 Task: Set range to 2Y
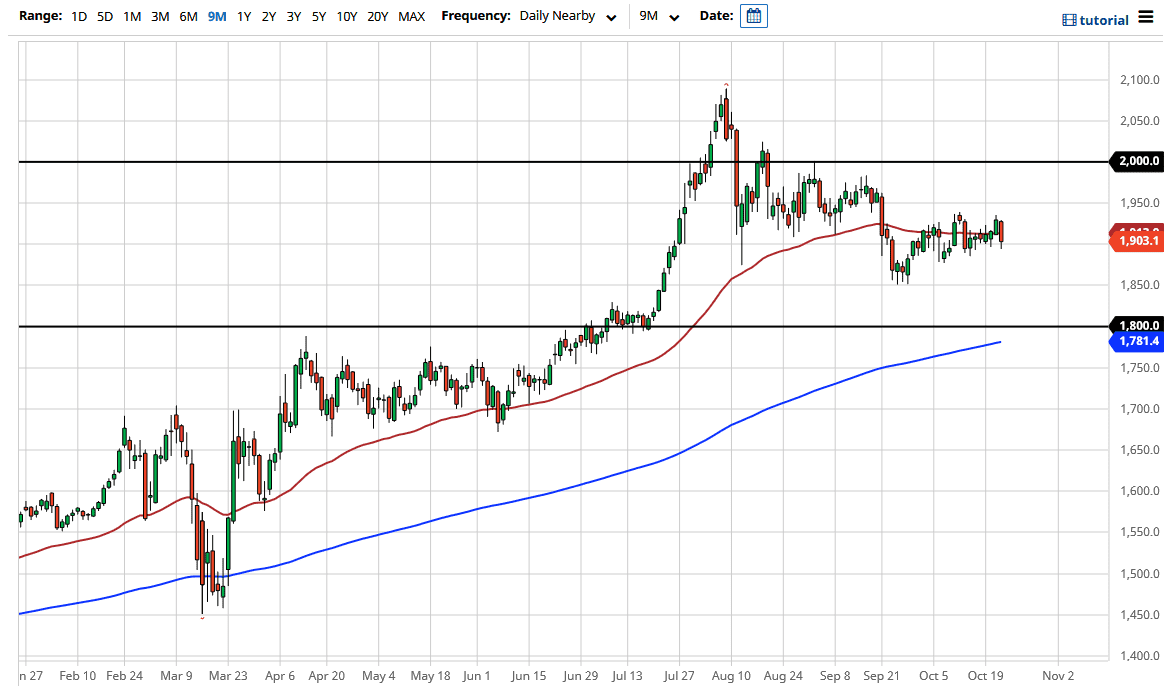(269, 16)
